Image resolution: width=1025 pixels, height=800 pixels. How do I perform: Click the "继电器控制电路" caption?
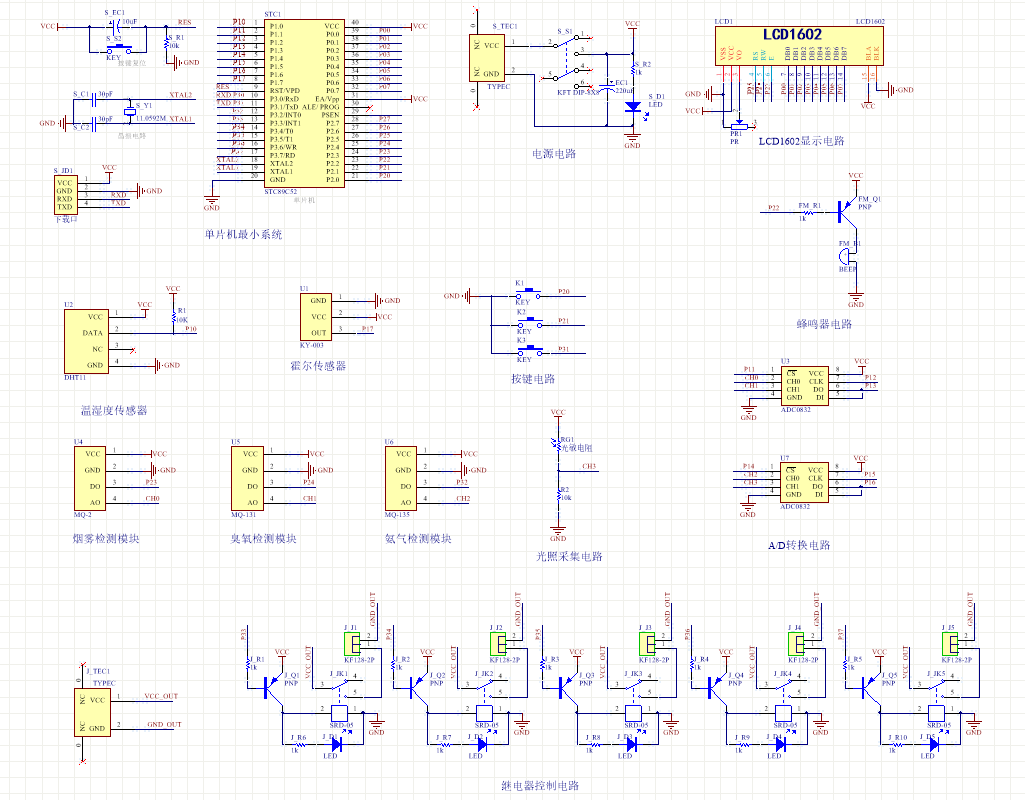click(540, 786)
